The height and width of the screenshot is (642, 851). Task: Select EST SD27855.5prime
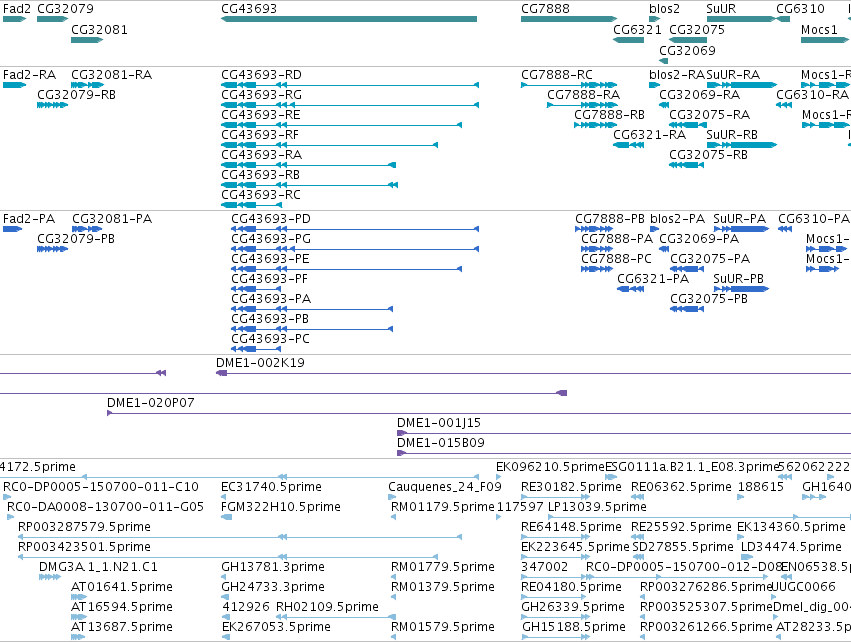[638, 557]
